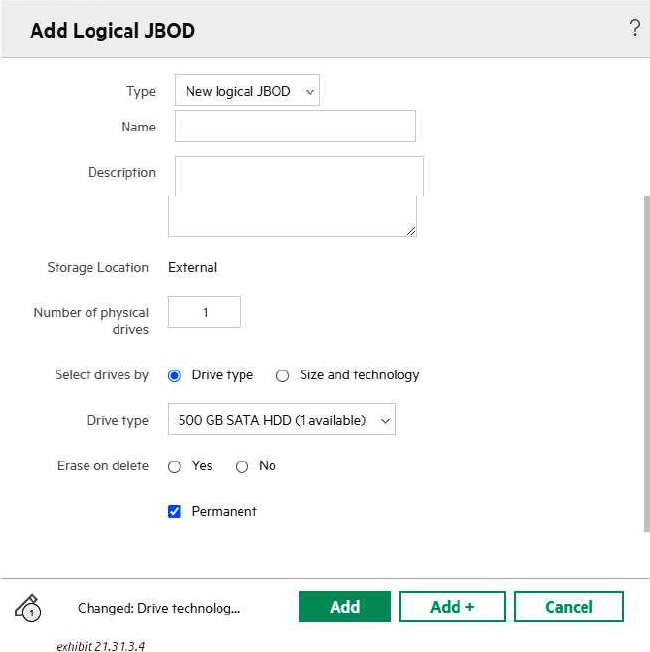Click the chevron arrow in the Type dropdown
This screenshot has width=650, height=652.
(309, 92)
